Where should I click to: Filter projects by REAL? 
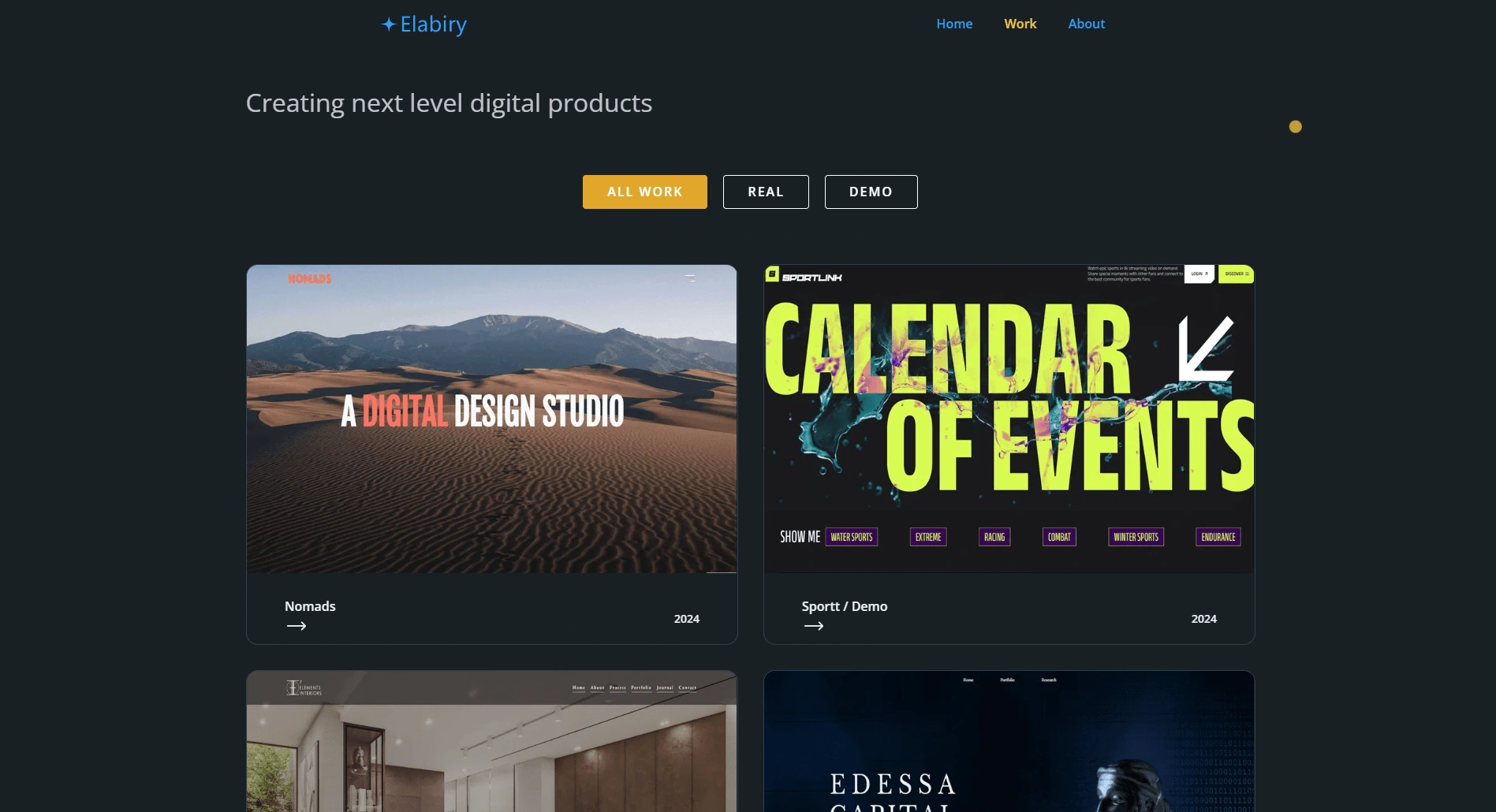click(x=766, y=192)
